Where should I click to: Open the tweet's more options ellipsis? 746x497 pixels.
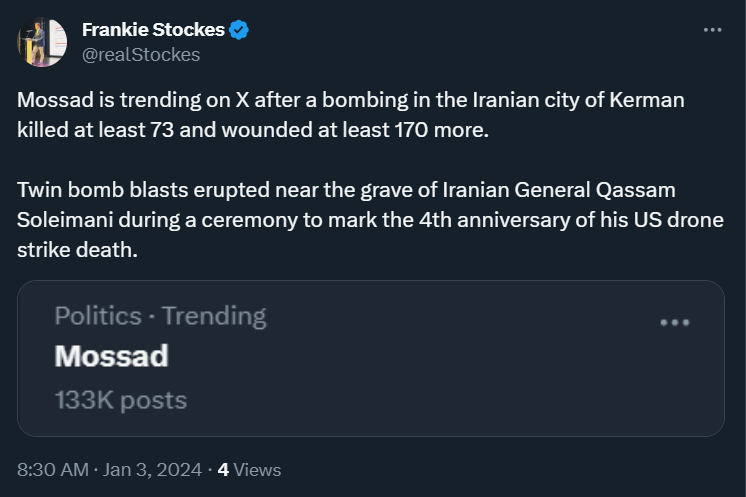712,30
